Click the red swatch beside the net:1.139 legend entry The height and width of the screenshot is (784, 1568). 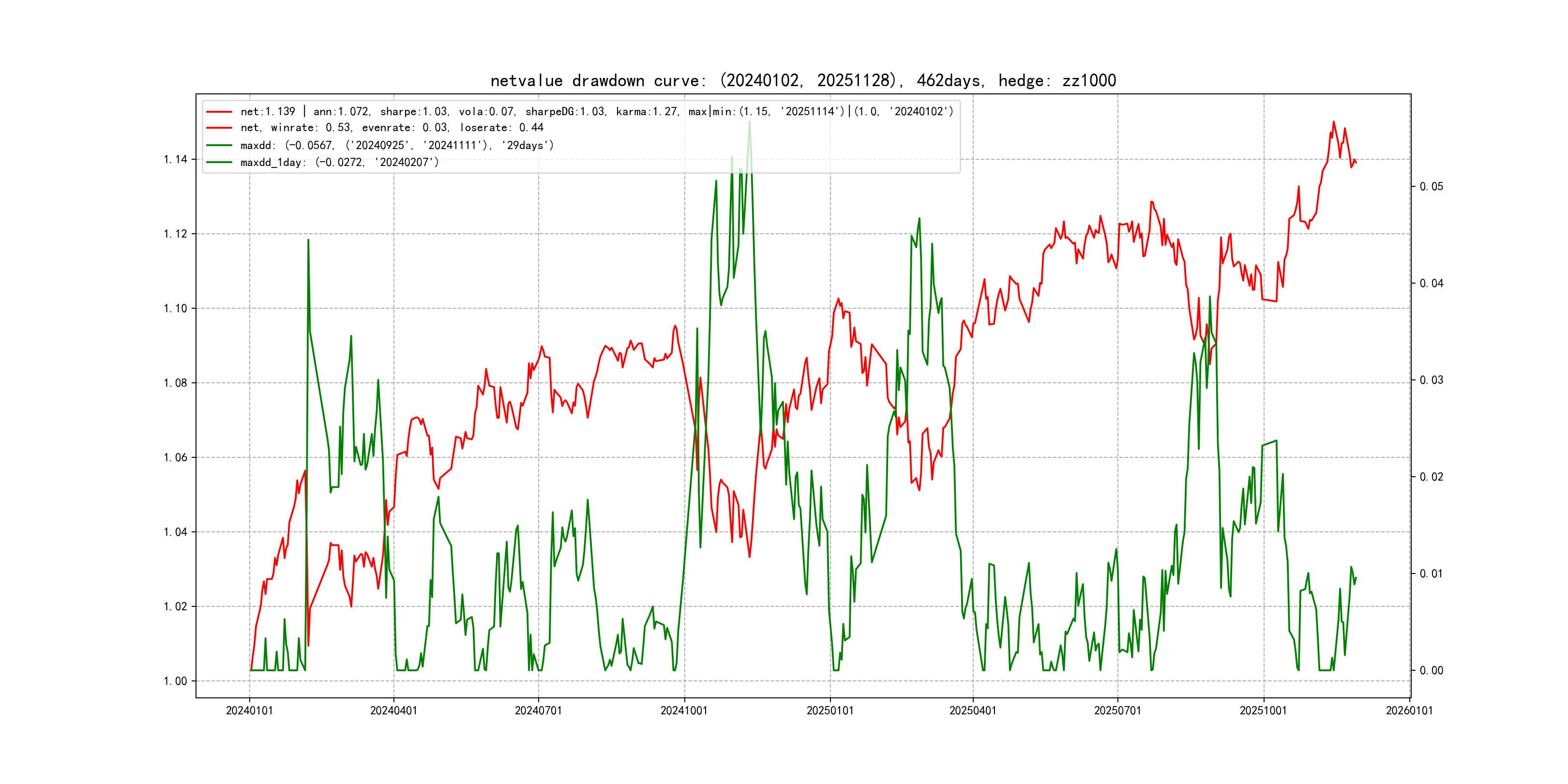pos(219,112)
